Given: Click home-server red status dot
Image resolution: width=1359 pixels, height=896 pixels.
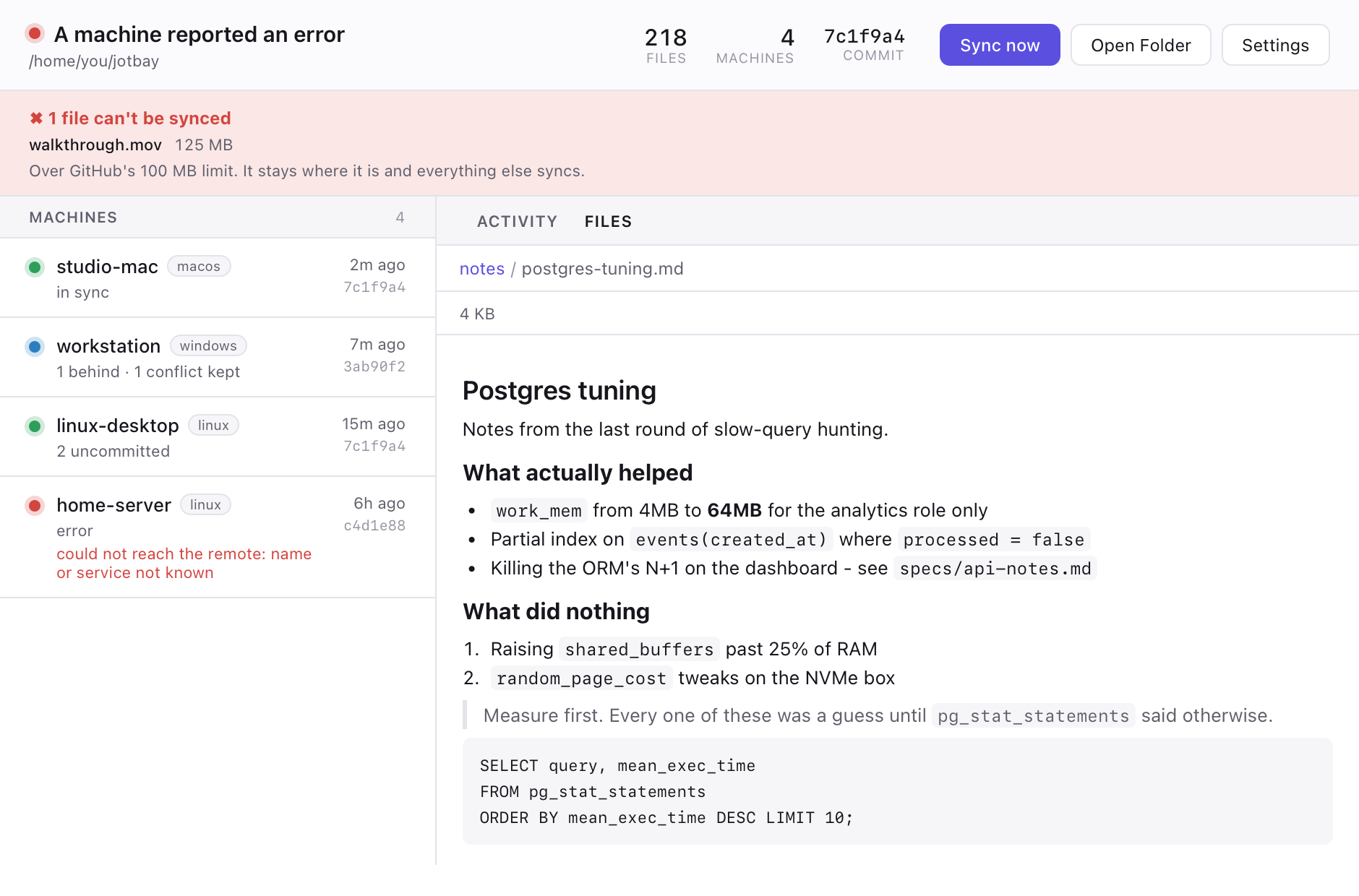Looking at the screenshot, I should [35, 505].
